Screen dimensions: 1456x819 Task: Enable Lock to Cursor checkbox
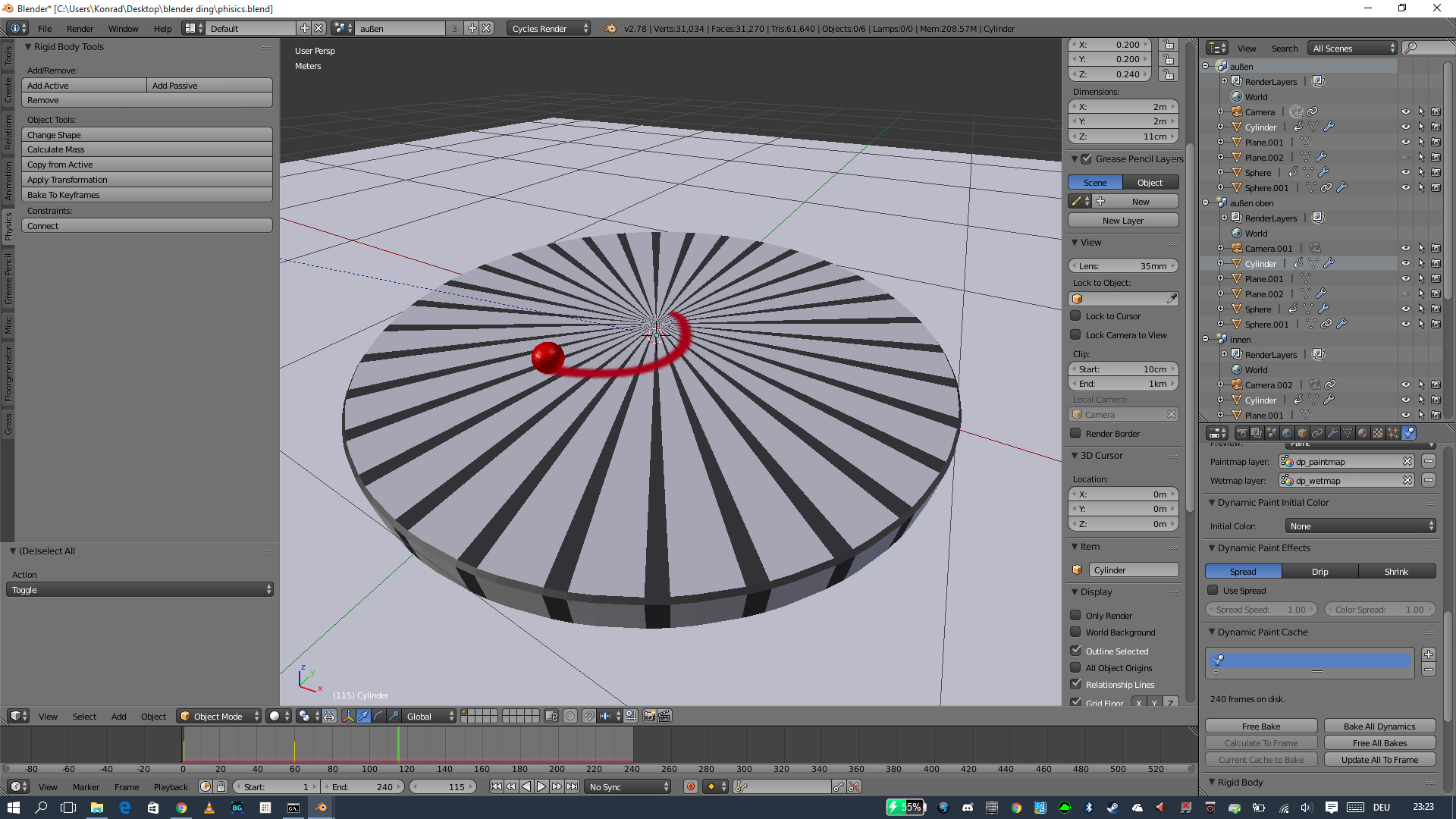coord(1075,315)
